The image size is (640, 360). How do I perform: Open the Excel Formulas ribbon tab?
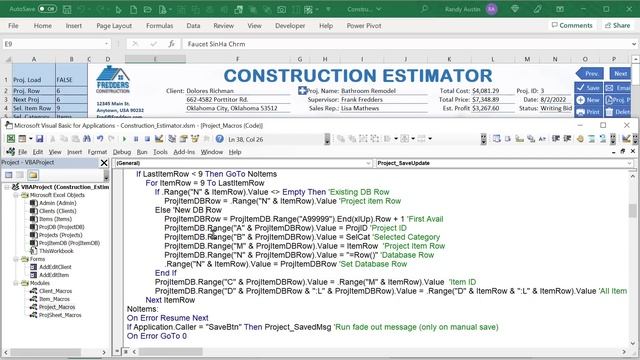click(160, 25)
